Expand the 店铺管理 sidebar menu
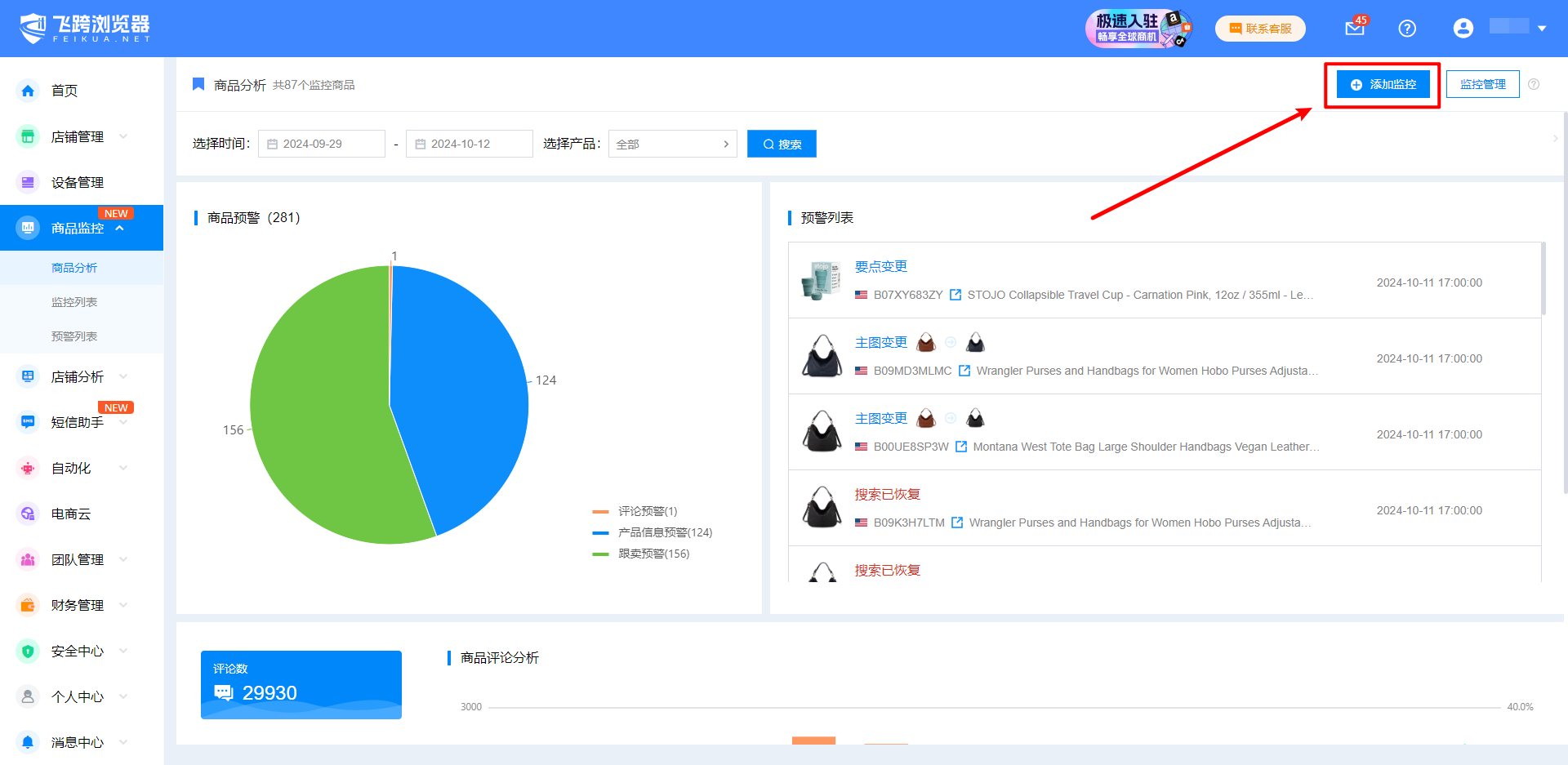The image size is (1568, 765). pyautogui.click(x=77, y=136)
